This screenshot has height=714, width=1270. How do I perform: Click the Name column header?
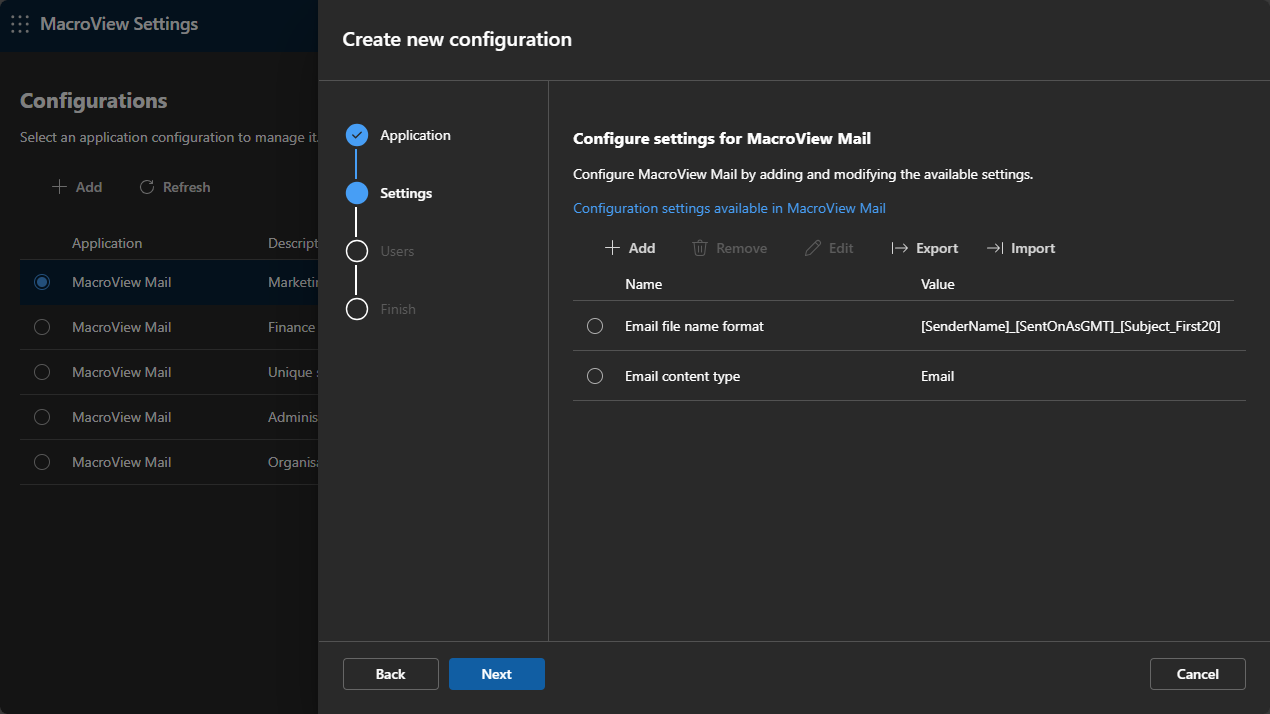coord(644,284)
